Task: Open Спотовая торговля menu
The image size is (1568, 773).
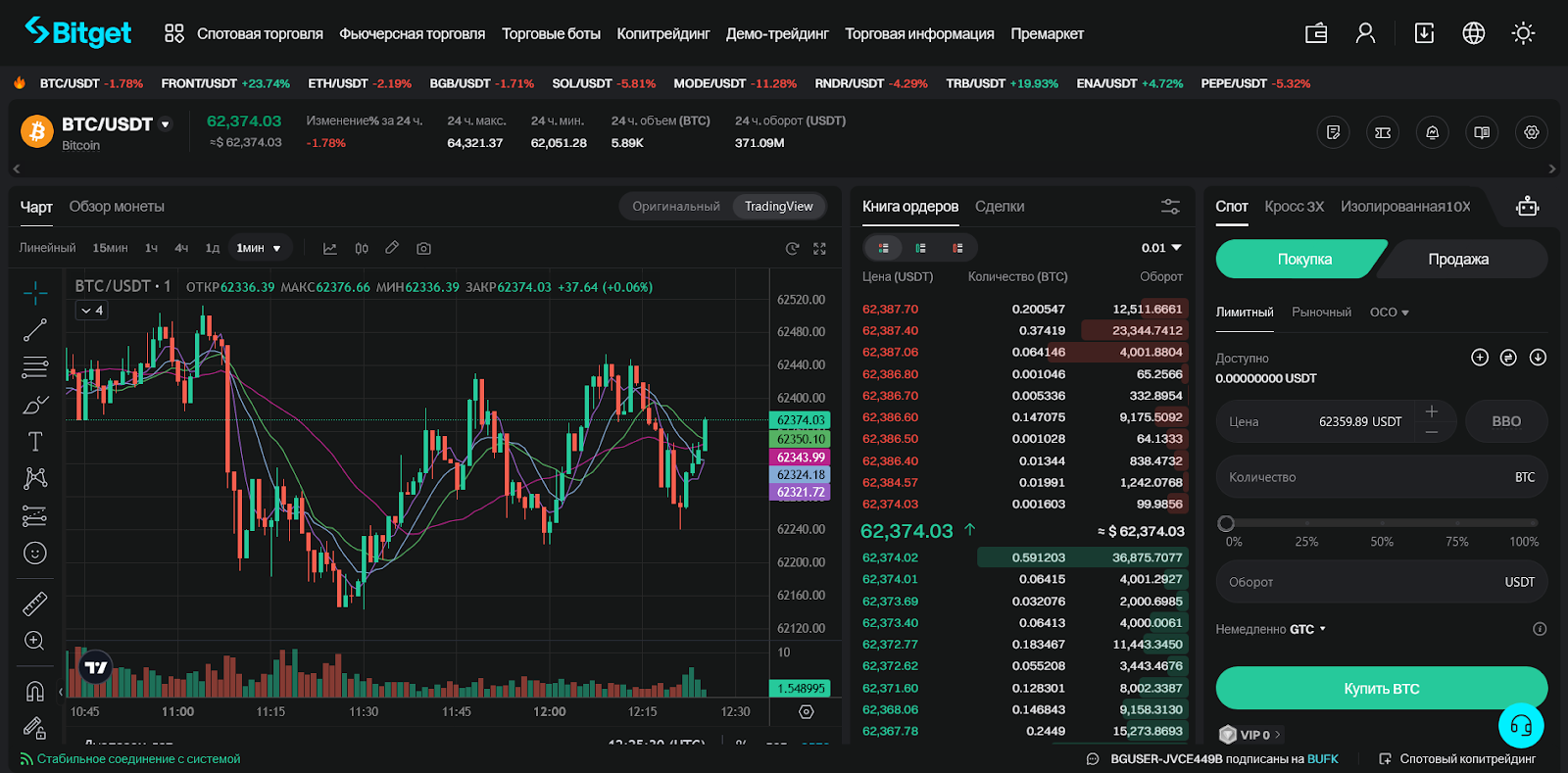Action: (x=260, y=33)
